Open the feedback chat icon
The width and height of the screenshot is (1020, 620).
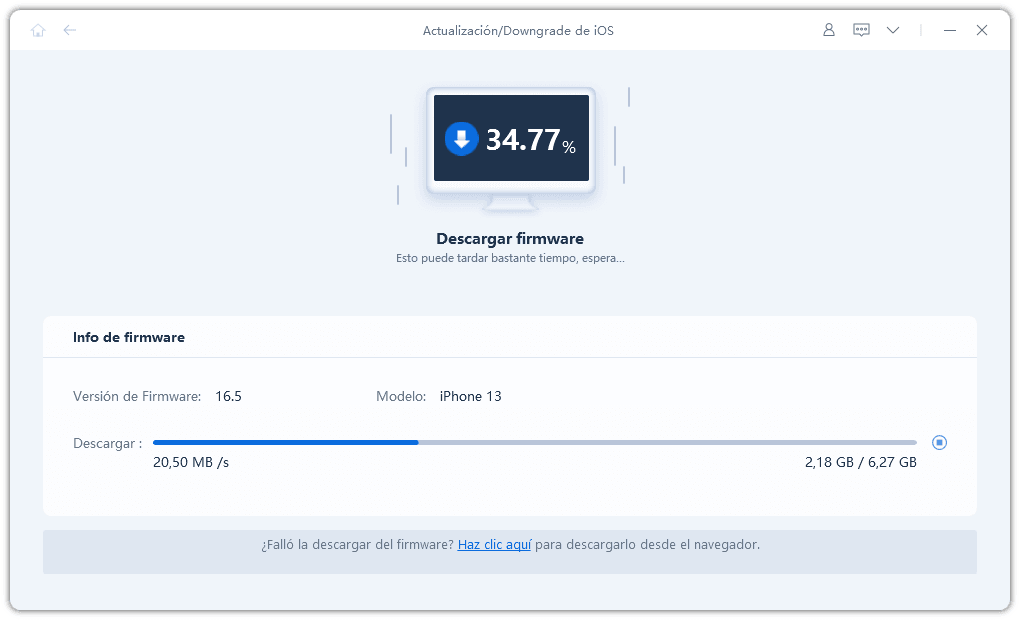click(x=861, y=30)
